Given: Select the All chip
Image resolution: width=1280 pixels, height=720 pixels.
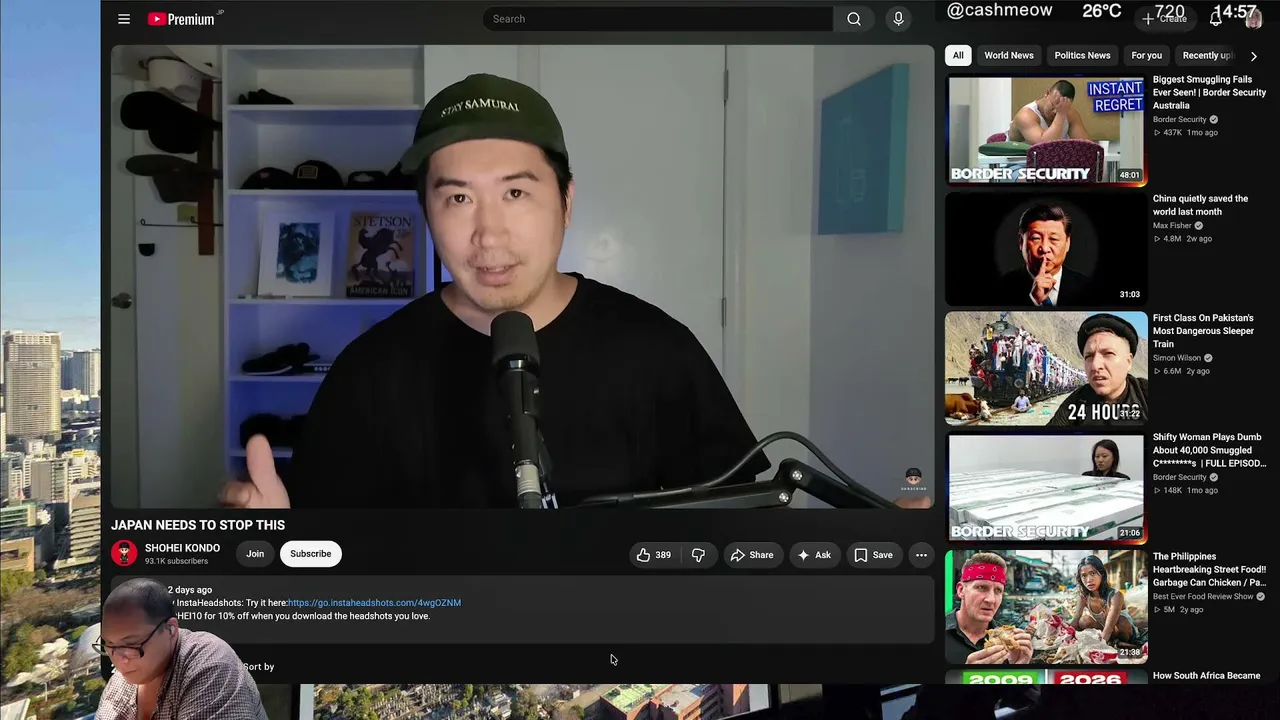Looking at the screenshot, I should (958, 56).
